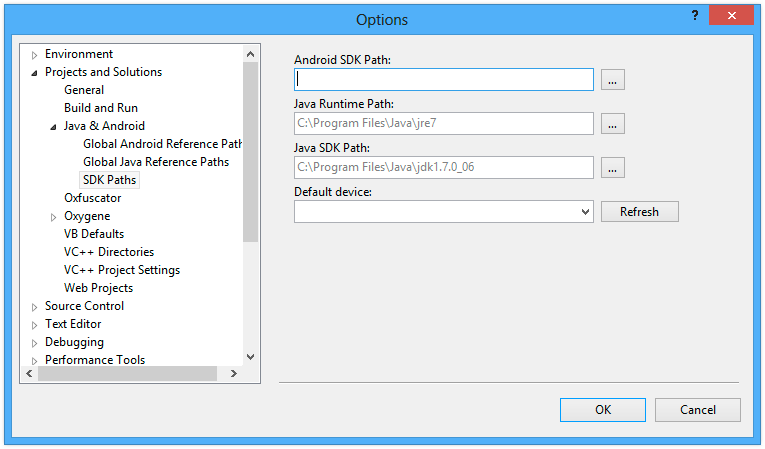Confirm options with the OK button
Viewport: 765px width, 449px height.
pyautogui.click(x=603, y=410)
